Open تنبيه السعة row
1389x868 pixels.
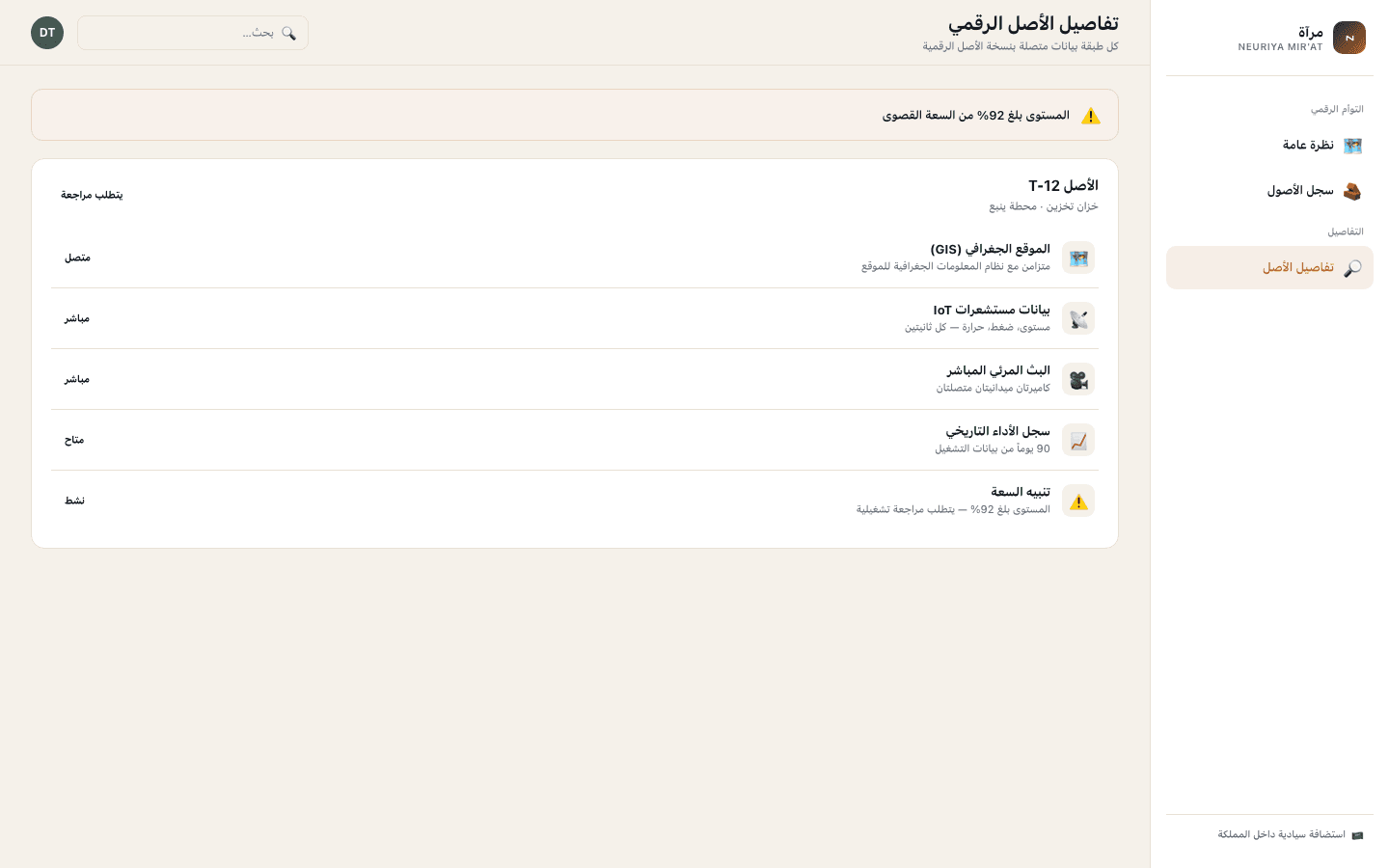pyautogui.click(x=575, y=501)
